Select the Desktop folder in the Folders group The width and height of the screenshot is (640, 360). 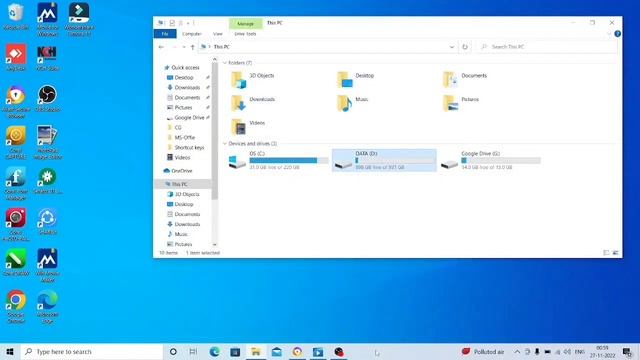point(356,80)
